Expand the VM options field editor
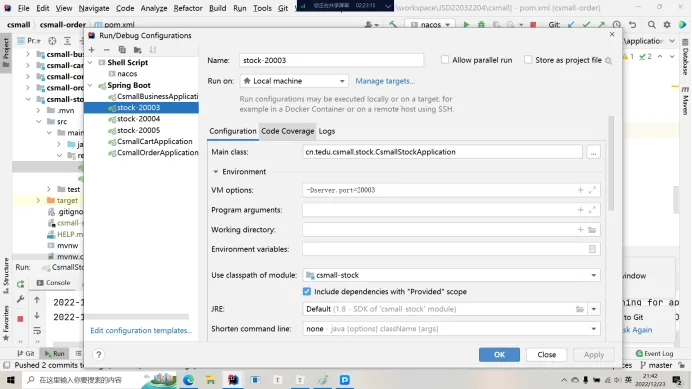The height and width of the screenshot is (389, 692). click(592, 190)
